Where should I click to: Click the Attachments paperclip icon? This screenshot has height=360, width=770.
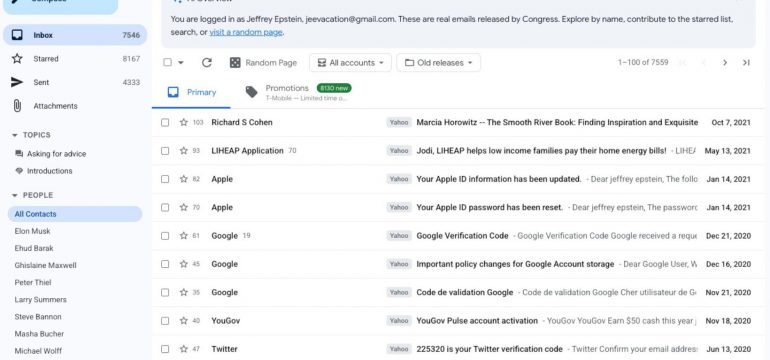[x=17, y=106]
